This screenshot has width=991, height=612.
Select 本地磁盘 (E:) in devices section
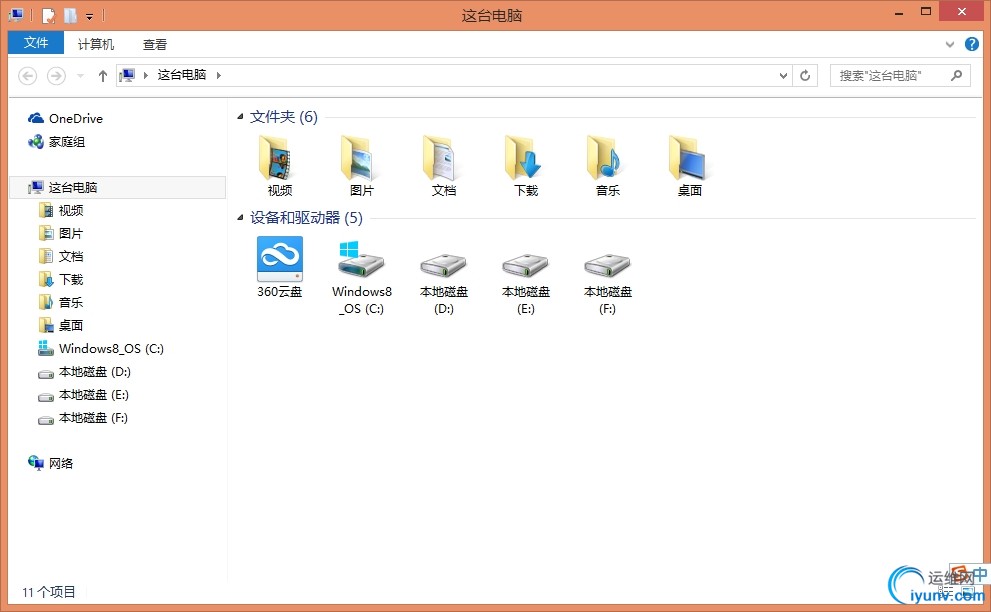[x=526, y=281]
